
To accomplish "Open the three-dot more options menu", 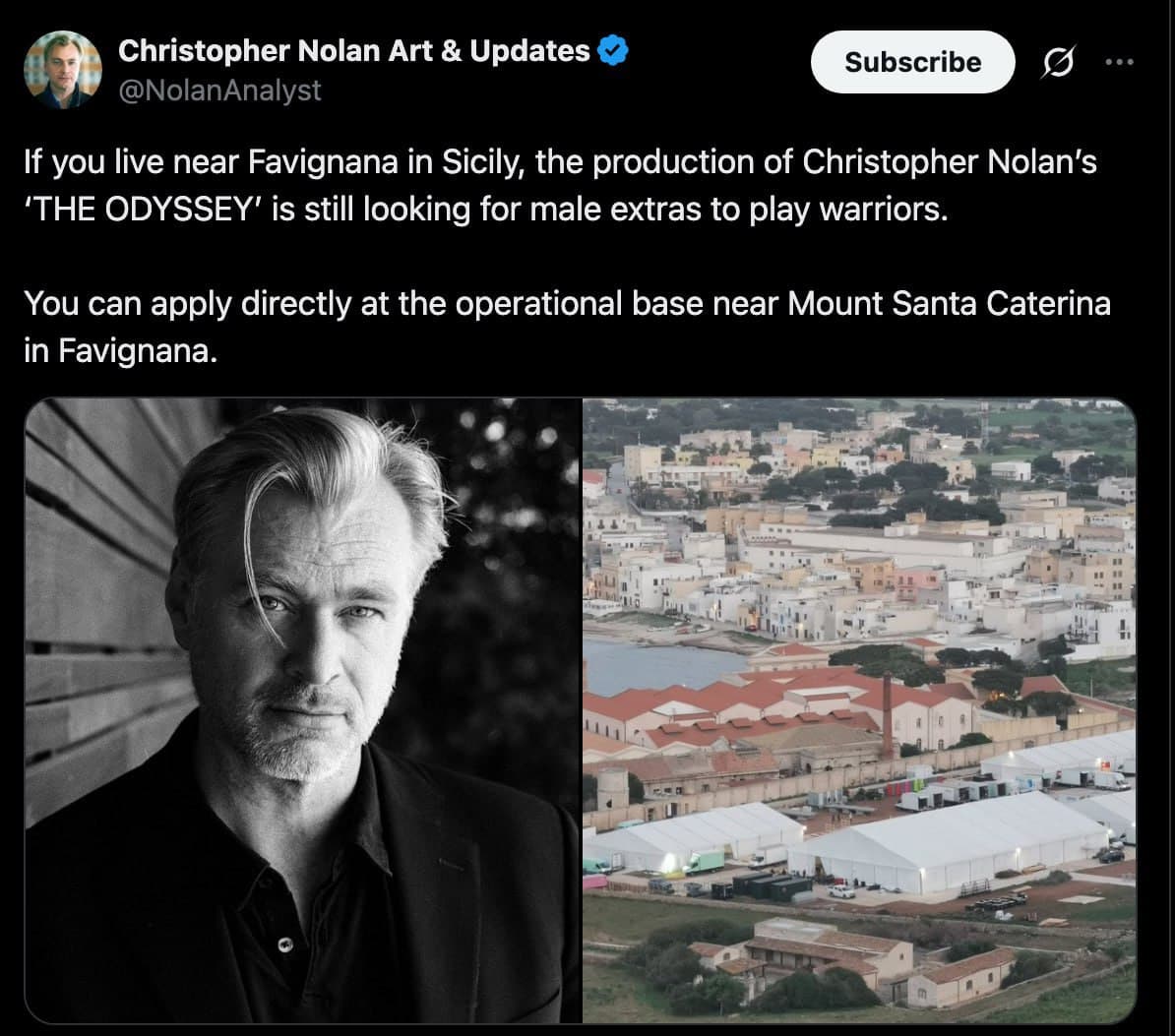I will point(1120,62).
